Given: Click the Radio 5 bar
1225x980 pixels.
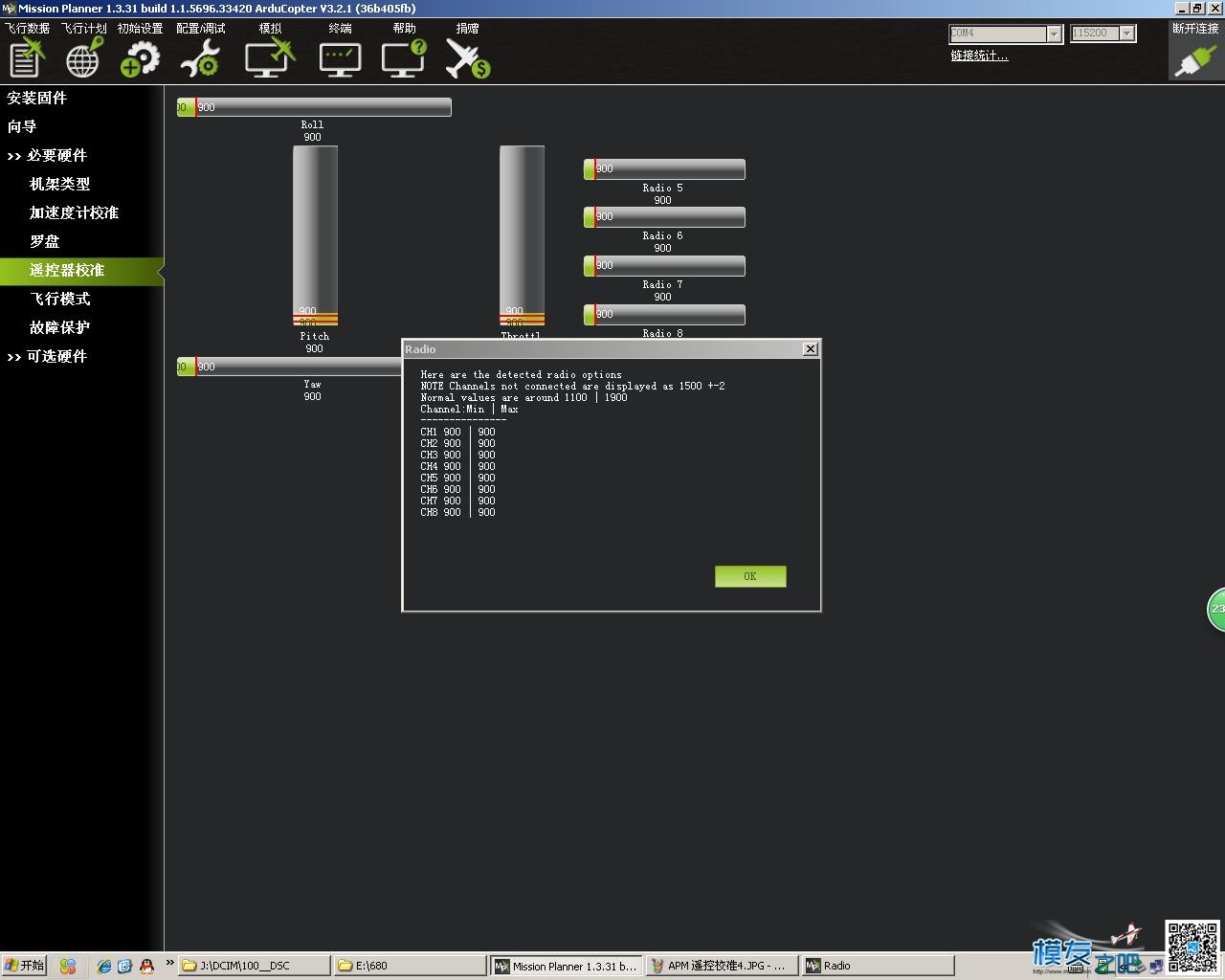Looking at the screenshot, I should 664,169.
